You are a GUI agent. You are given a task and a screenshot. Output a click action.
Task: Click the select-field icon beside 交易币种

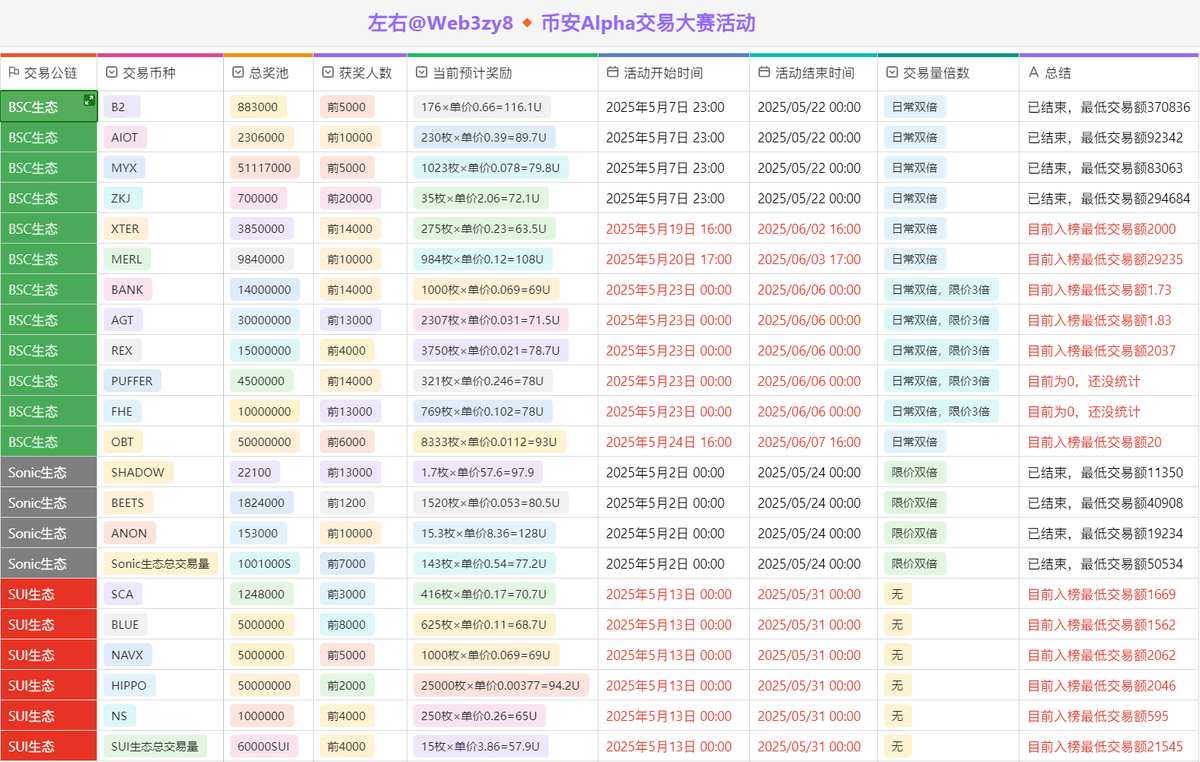point(112,73)
